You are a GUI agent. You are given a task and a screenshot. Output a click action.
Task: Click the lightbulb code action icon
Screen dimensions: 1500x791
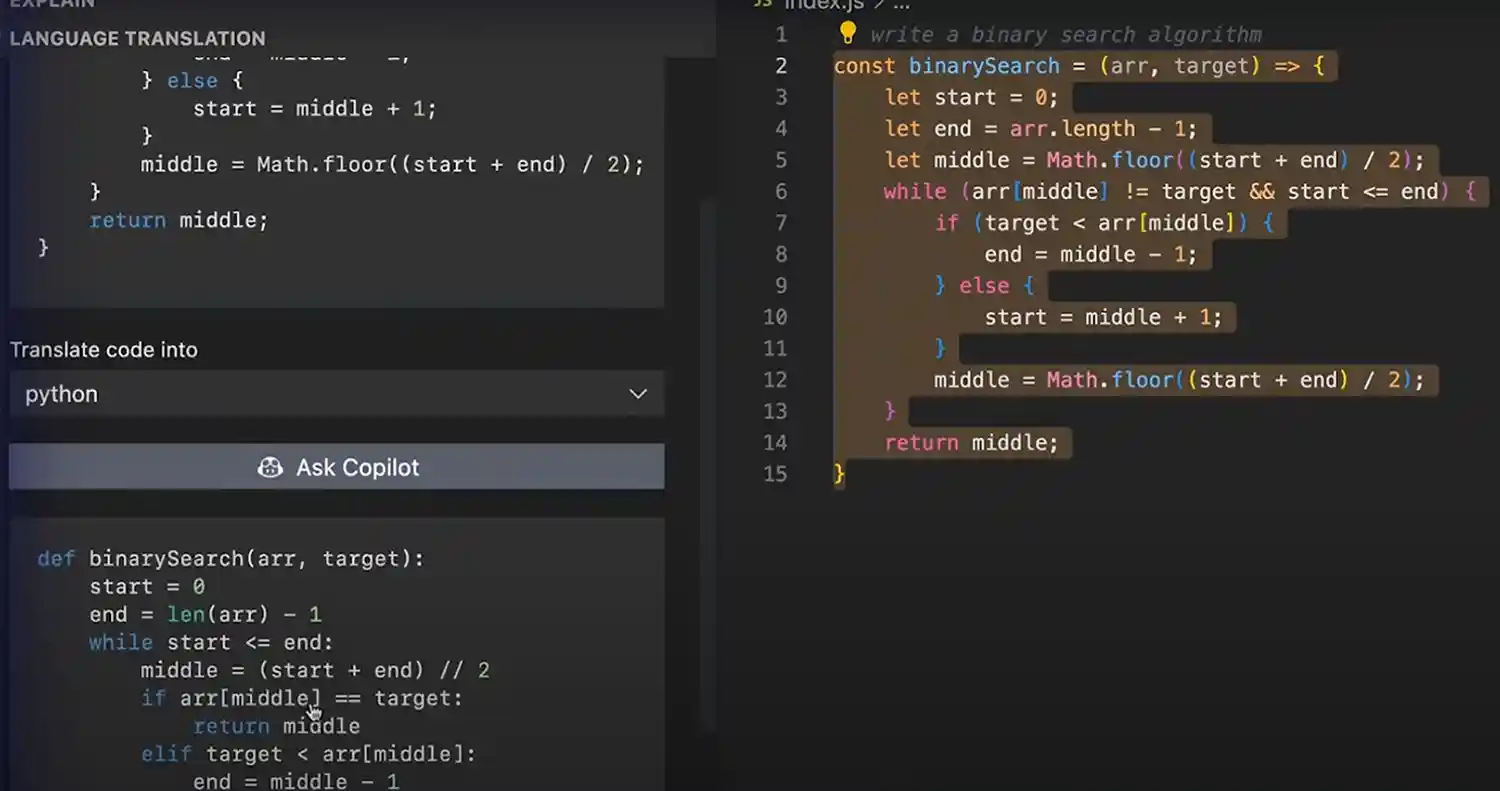pyautogui.click(x=848, y=33)
